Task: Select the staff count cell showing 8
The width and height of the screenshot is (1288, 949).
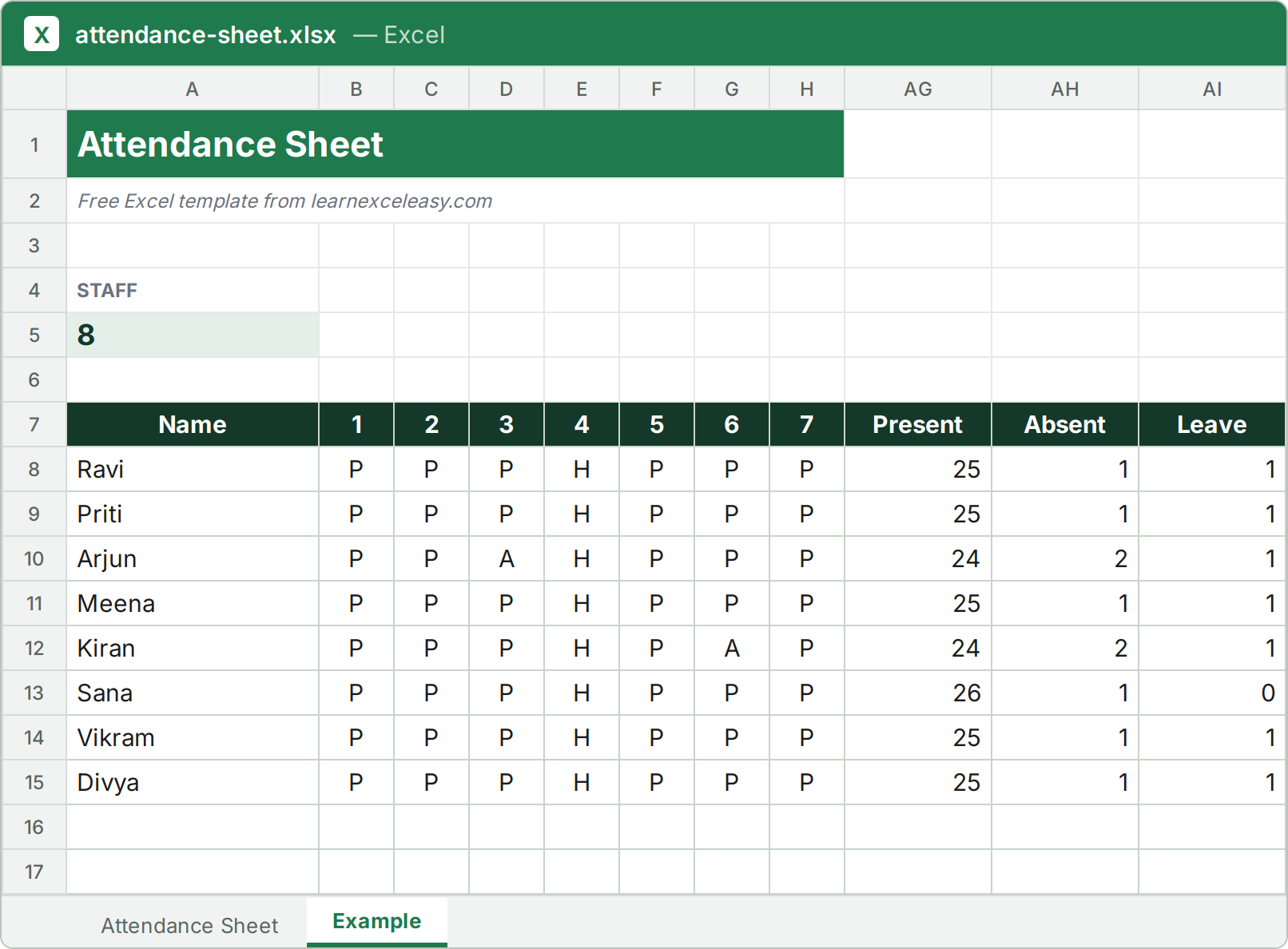Action: (193, 335)
